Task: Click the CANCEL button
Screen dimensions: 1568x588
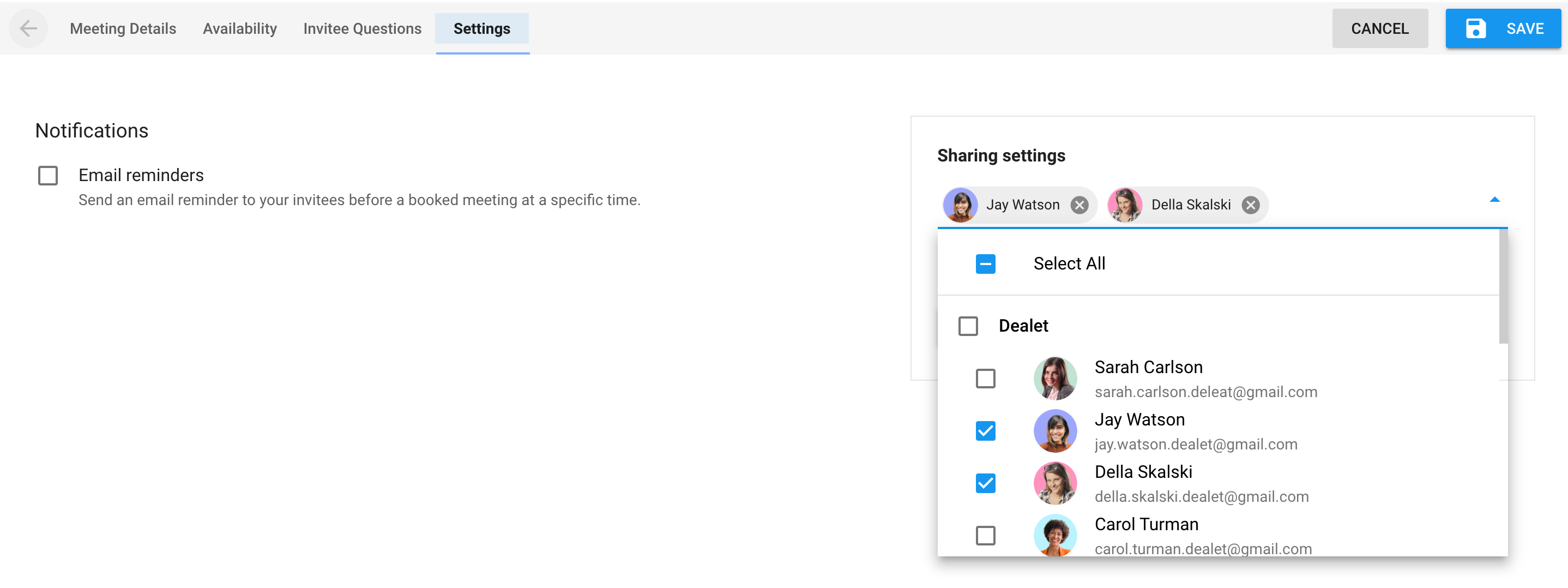Action: pyautogui.click(x=1380, y=28)
